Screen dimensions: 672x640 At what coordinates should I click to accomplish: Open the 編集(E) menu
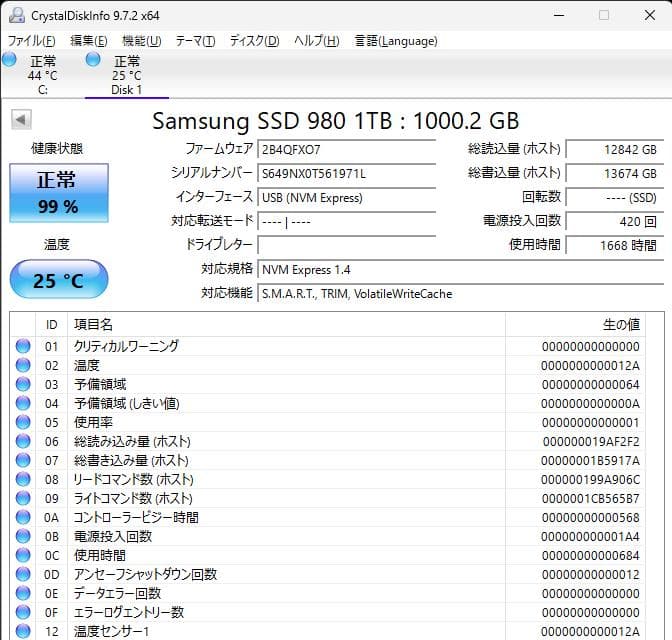point(89,41)
